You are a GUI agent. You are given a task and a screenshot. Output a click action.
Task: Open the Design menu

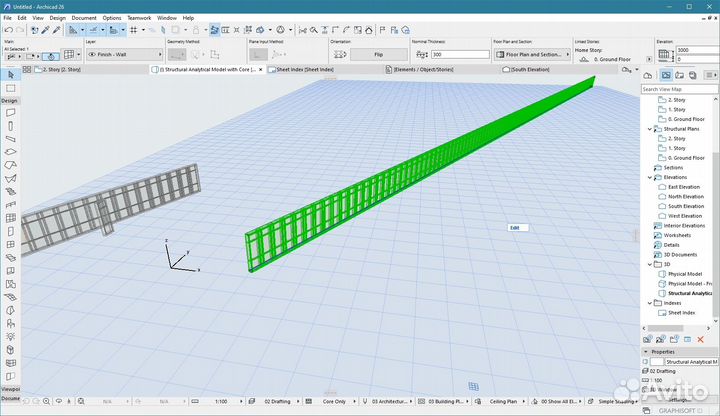click(57, 18)
